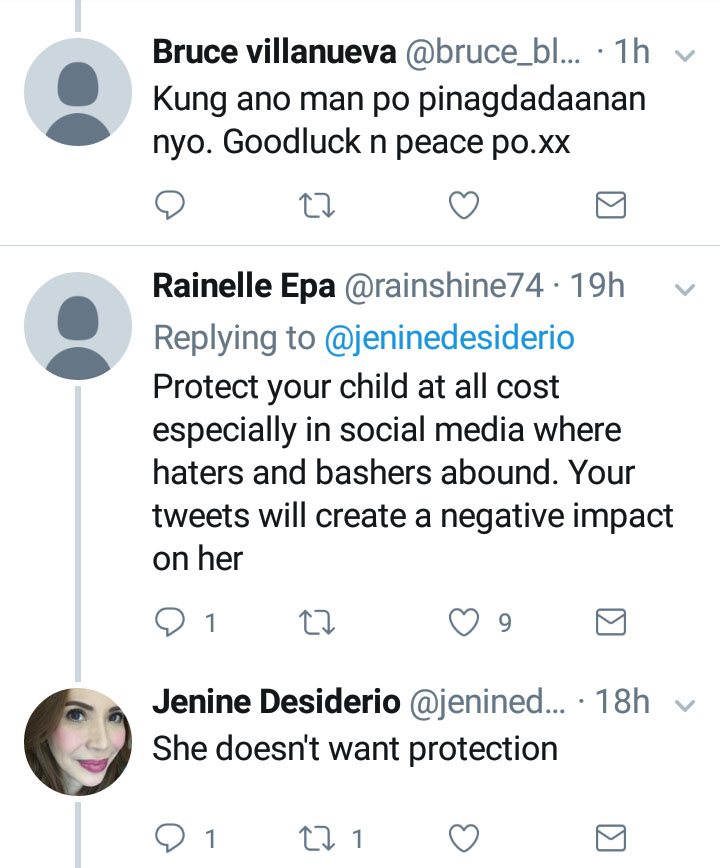Share Rainelle Epa's tweet by message icon
This screenshot has width=720, height=868.
[610, 623]
